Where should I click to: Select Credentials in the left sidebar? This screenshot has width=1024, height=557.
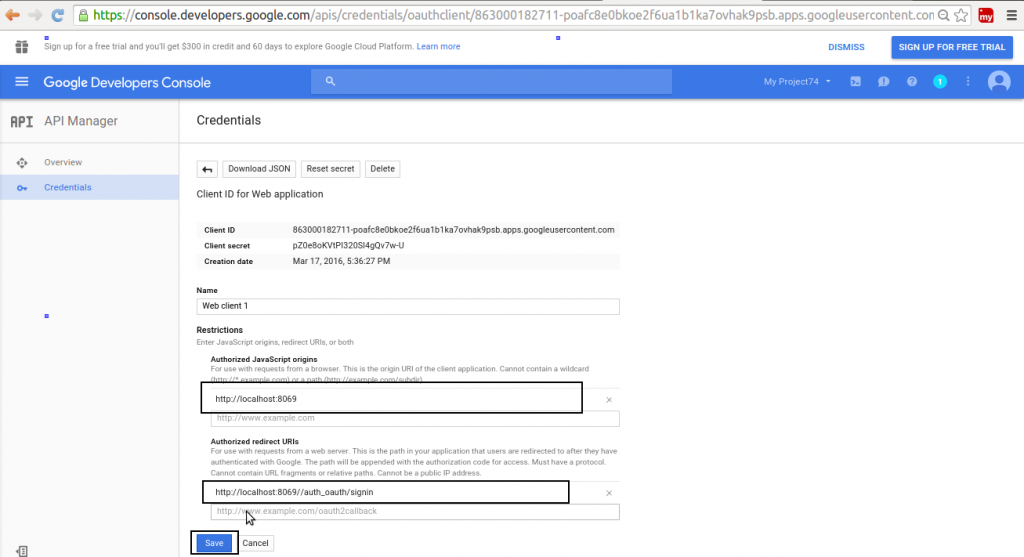[x=67, y=187]
